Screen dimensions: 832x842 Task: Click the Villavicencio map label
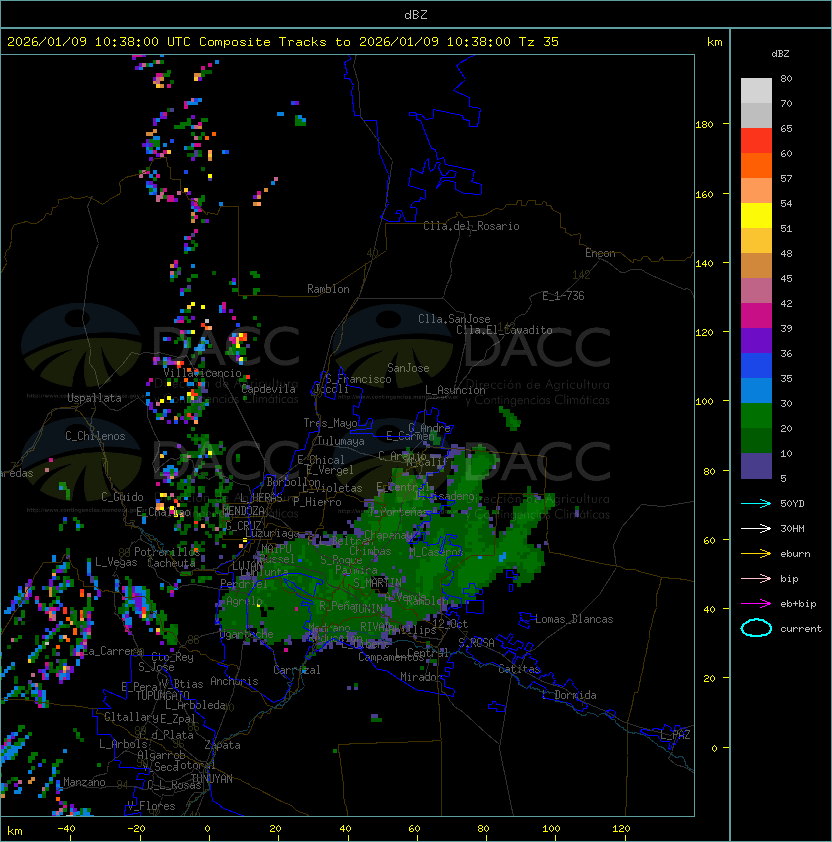coord(202,373)
